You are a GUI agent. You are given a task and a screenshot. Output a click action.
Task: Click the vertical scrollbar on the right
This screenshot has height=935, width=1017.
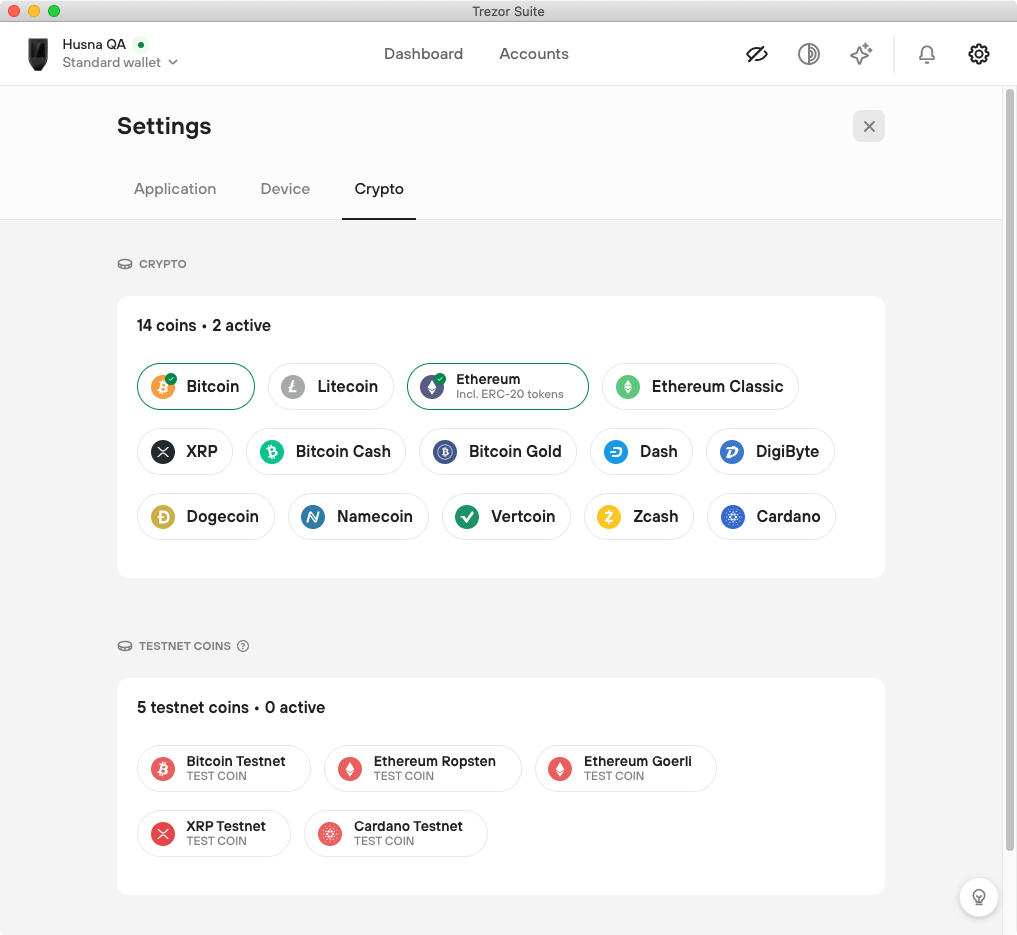[x=1009, y=469]
